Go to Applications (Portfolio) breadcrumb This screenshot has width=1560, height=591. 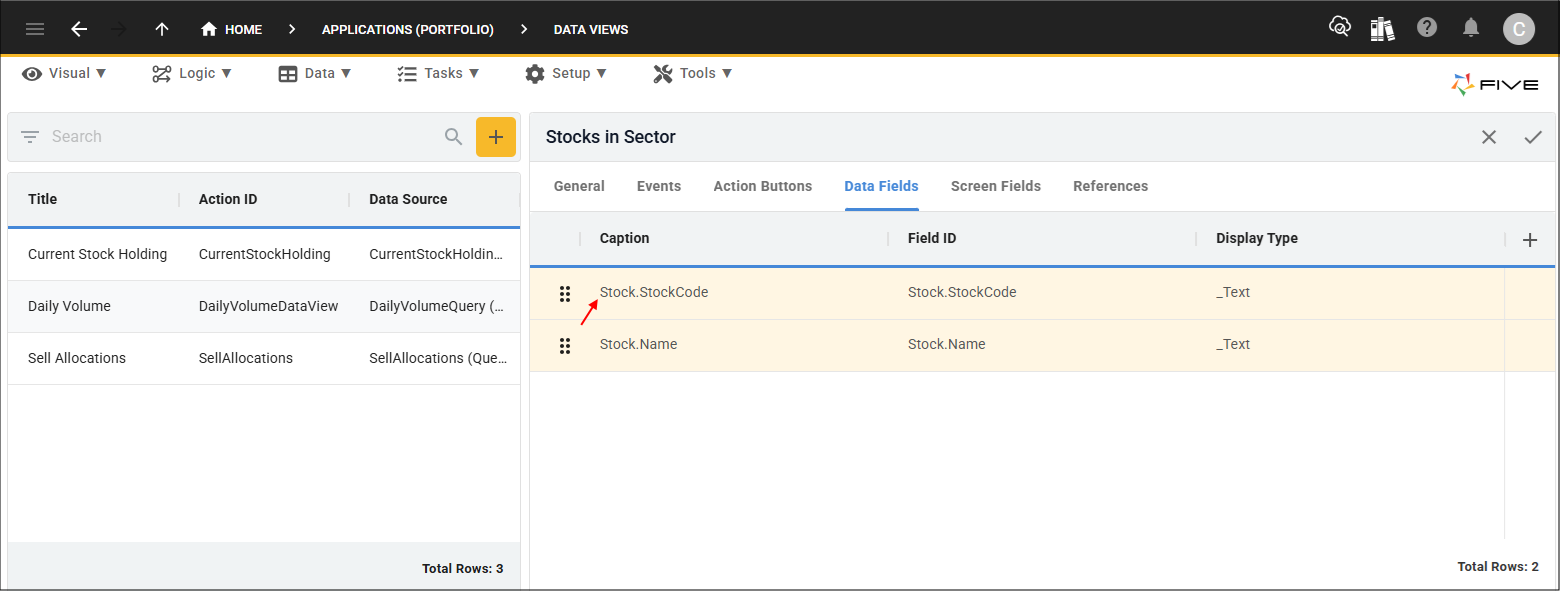[407, 30]
